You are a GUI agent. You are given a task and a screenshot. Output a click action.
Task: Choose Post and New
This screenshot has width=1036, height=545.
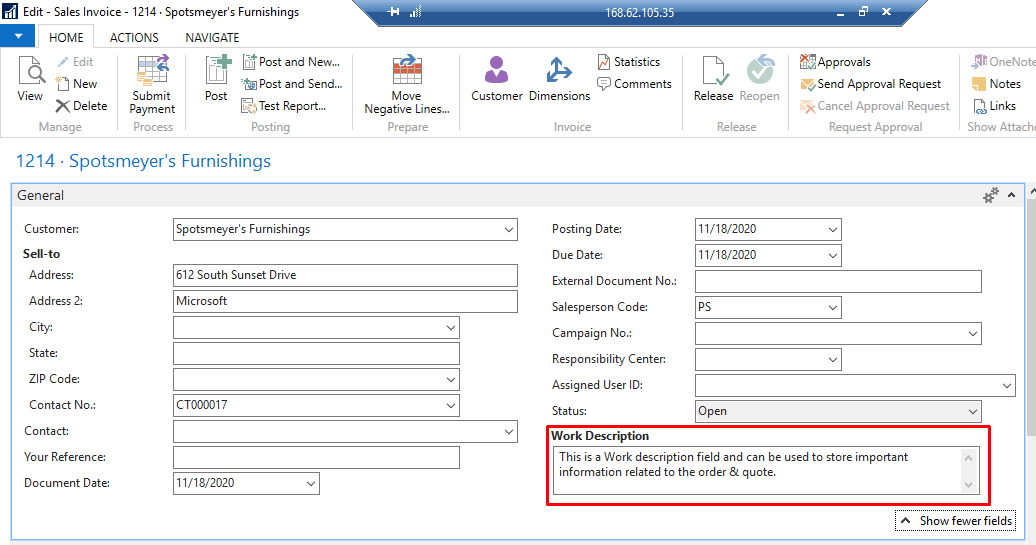(291, 62)
